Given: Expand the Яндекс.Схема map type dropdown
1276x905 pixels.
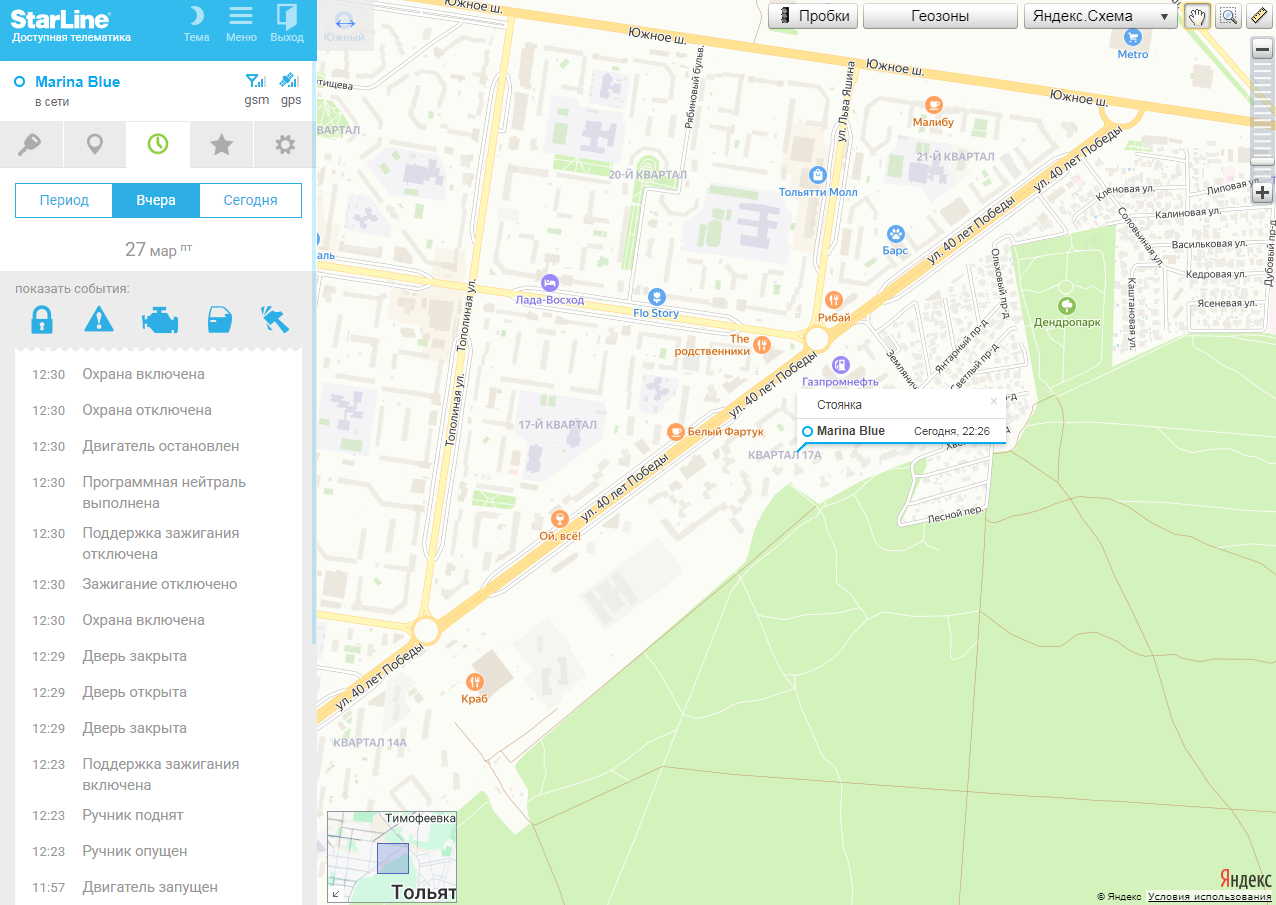Looking at the screenshot, I should (1100, 16).
